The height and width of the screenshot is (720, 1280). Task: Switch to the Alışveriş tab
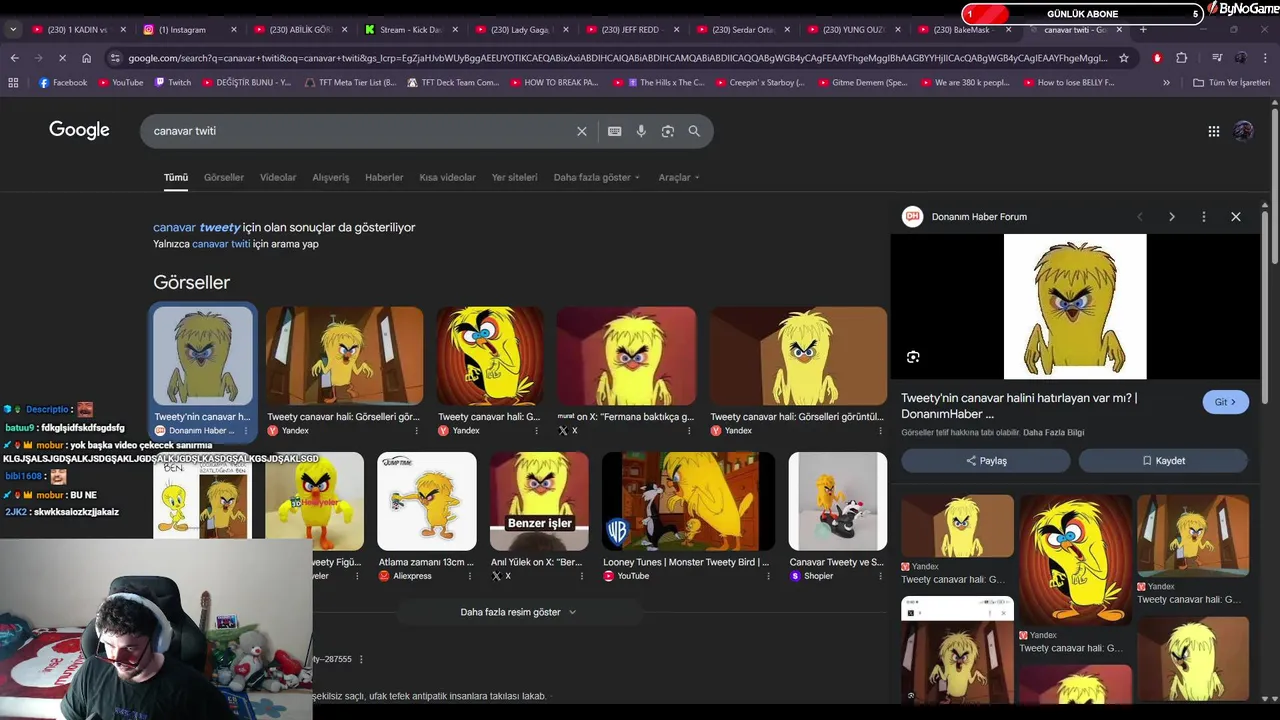tap(331, 177)
